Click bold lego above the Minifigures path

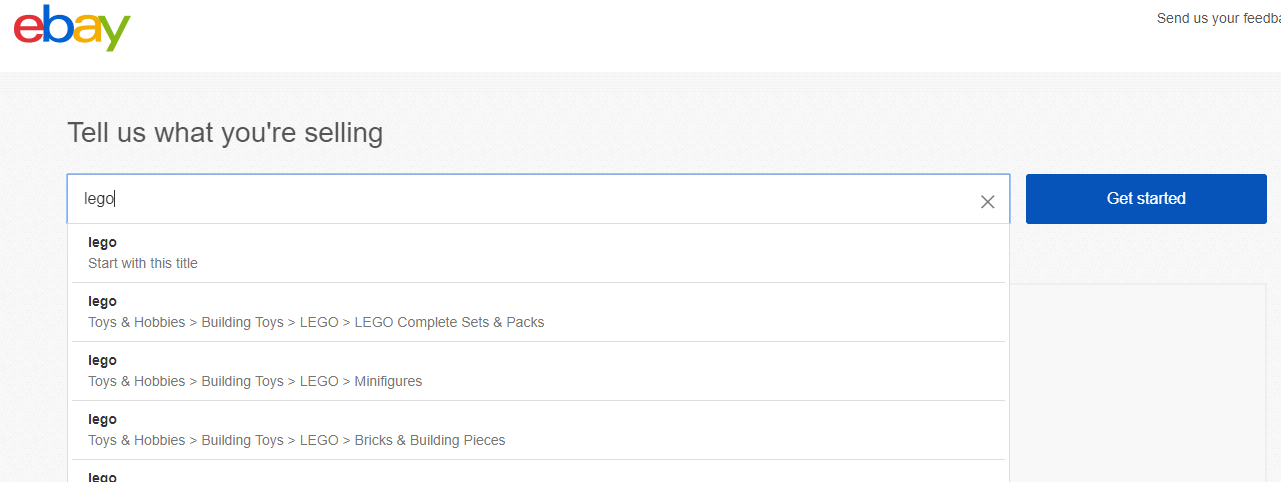(x=102, y=361)
